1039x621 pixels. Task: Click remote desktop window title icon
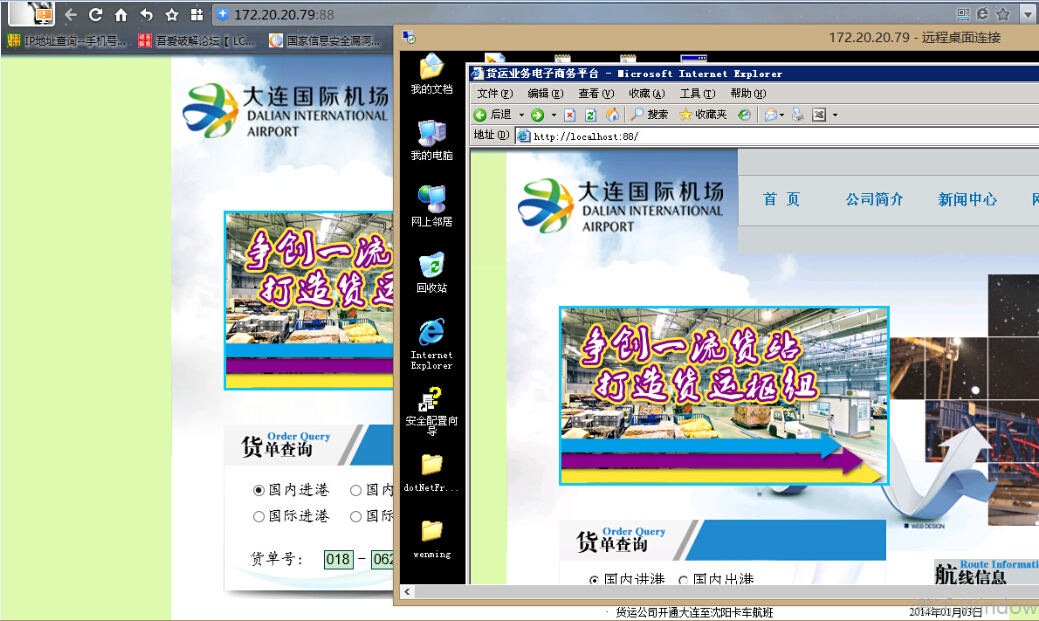[409, 37]
